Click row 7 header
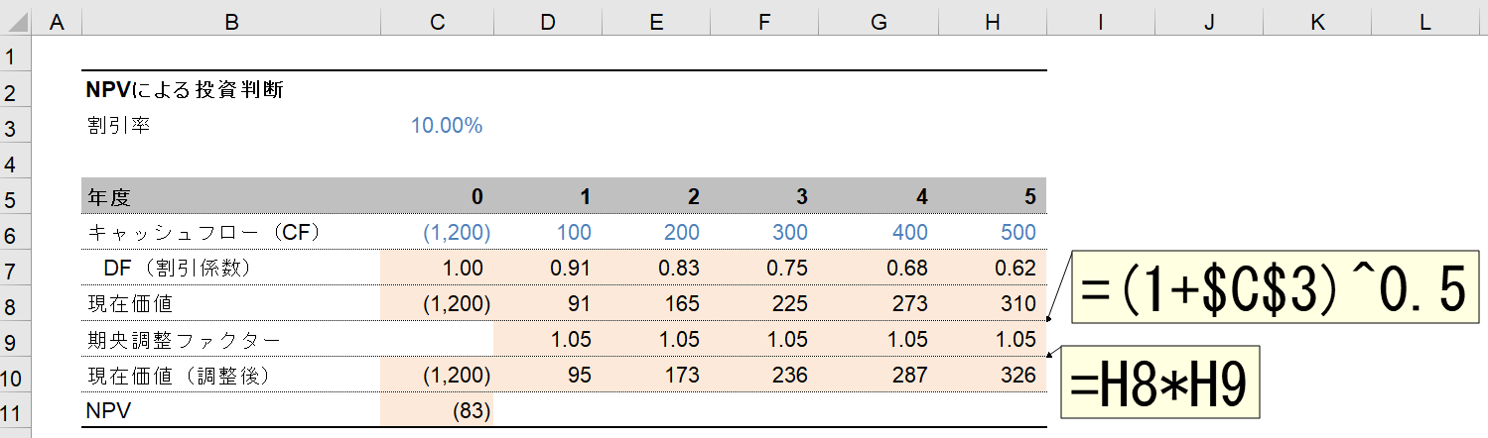Screen dimensions: 1488x438 point(16,268)
